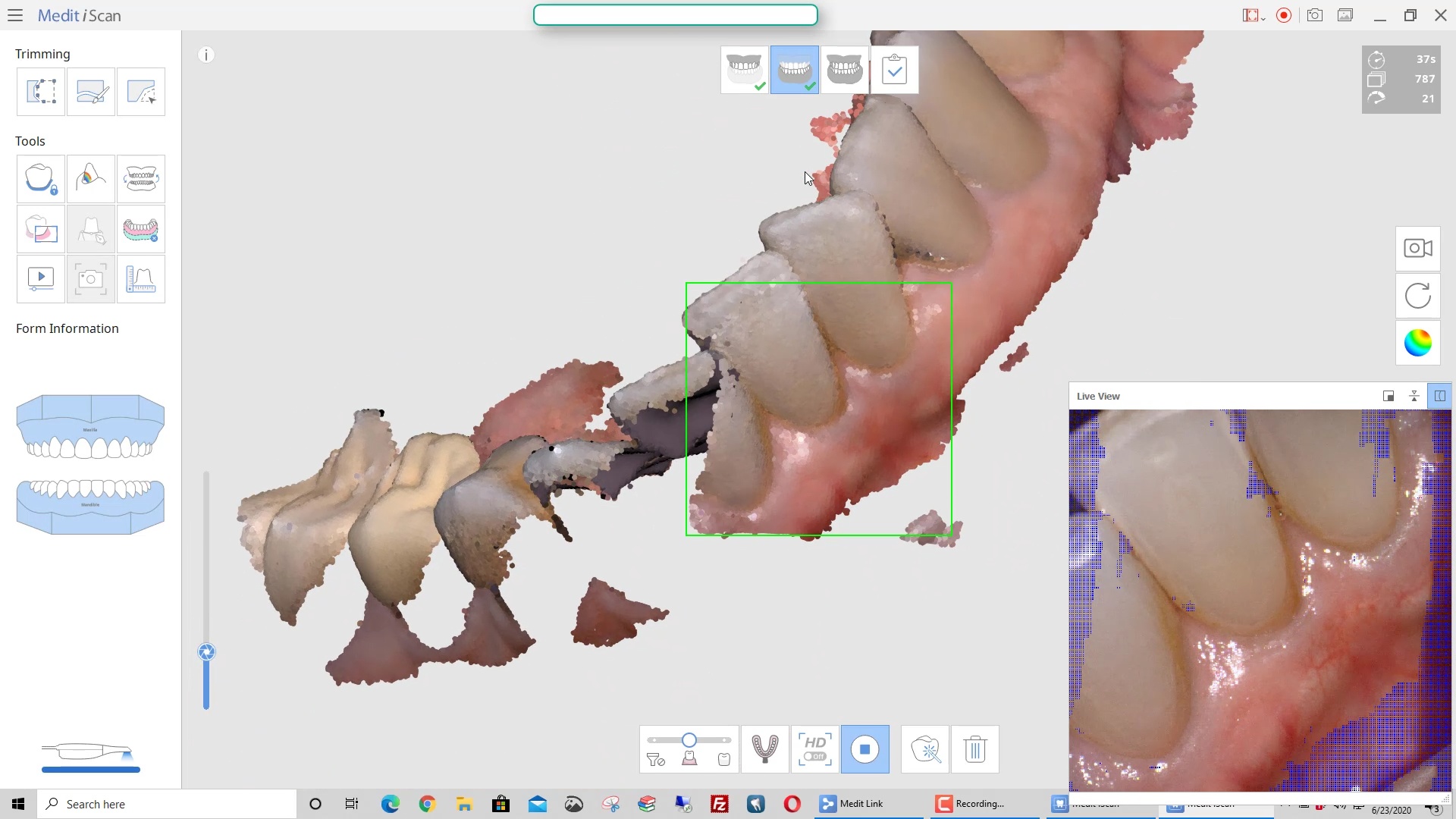Open Medit Link from the taskbar
This screenshot has height=819, width=1456.
[852, 804]
